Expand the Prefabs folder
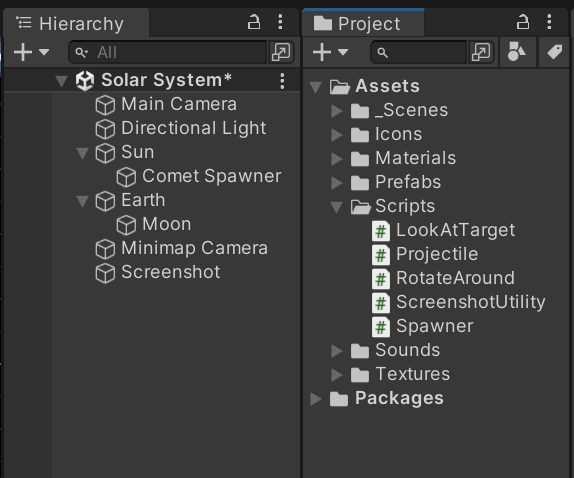The image size is (574, 478). [x=337, y=182]
